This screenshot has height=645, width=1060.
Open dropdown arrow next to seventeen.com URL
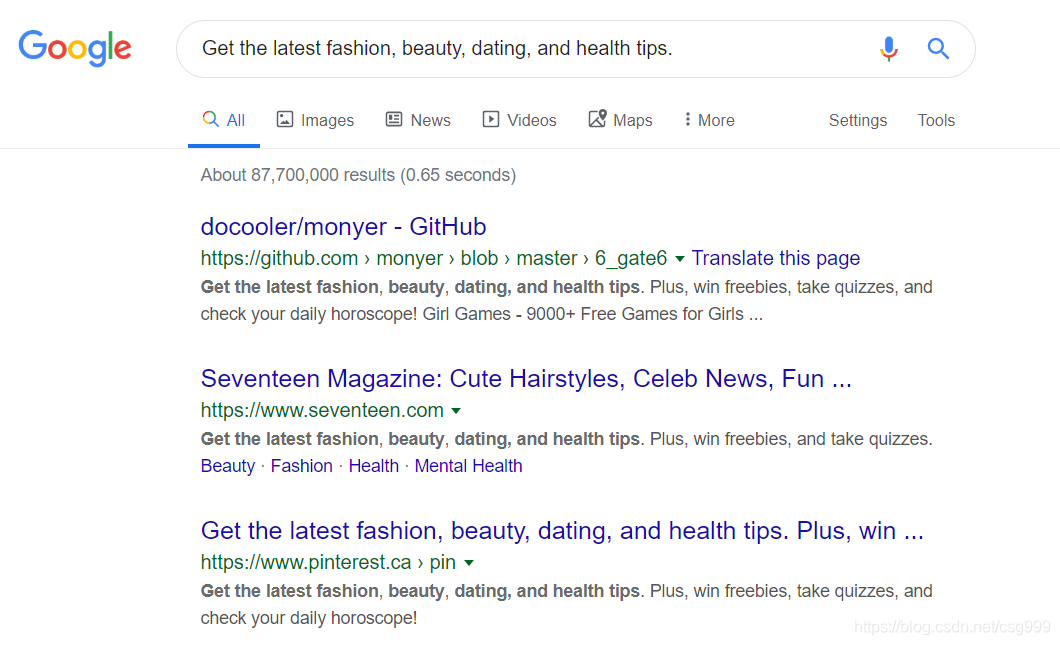pyautogui.click(x=456, y=411)
